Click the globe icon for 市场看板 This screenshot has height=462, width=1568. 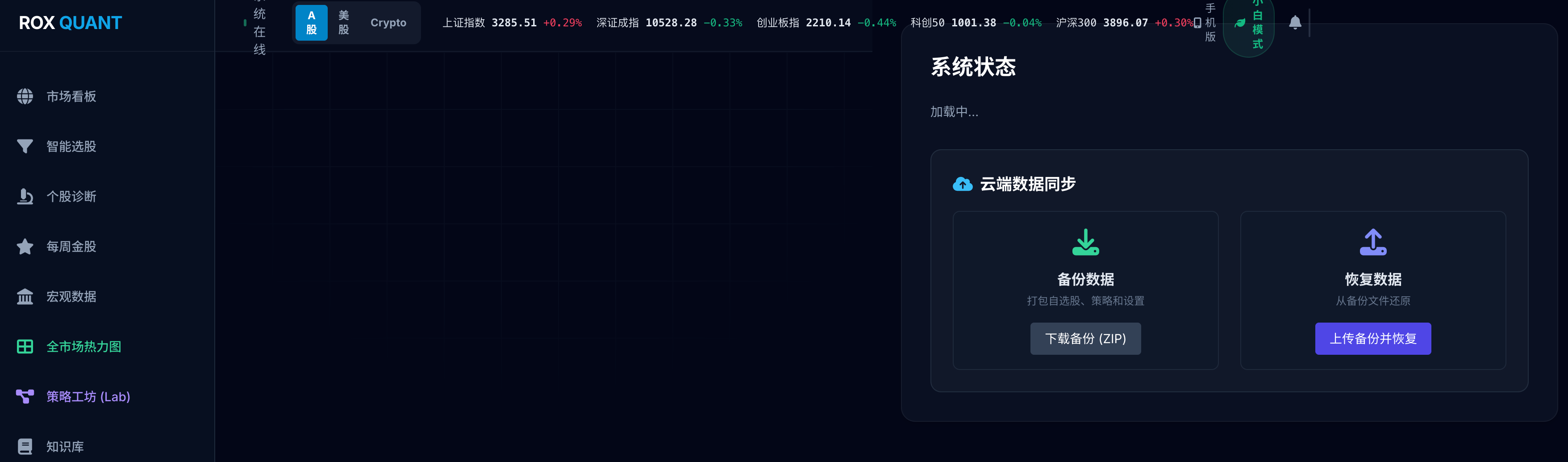(x=25, y=97)
